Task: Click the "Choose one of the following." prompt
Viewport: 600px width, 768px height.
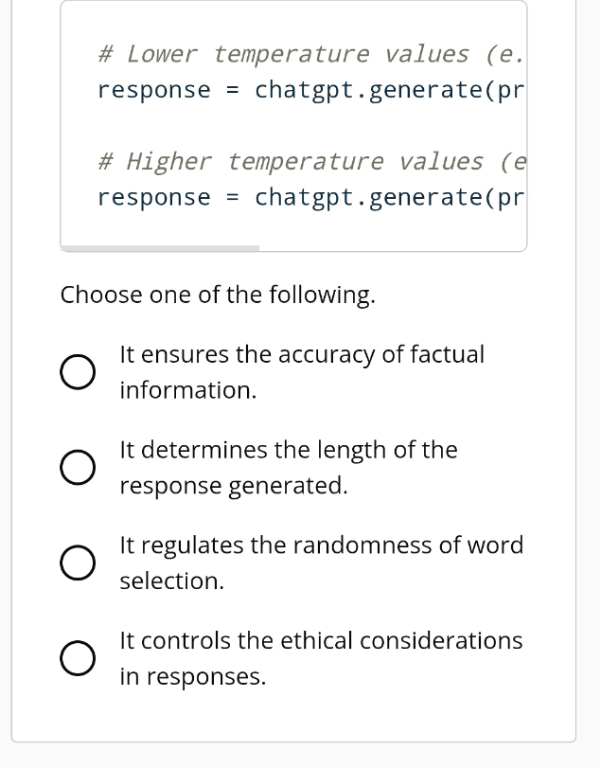Action: [x=218, y=295]
